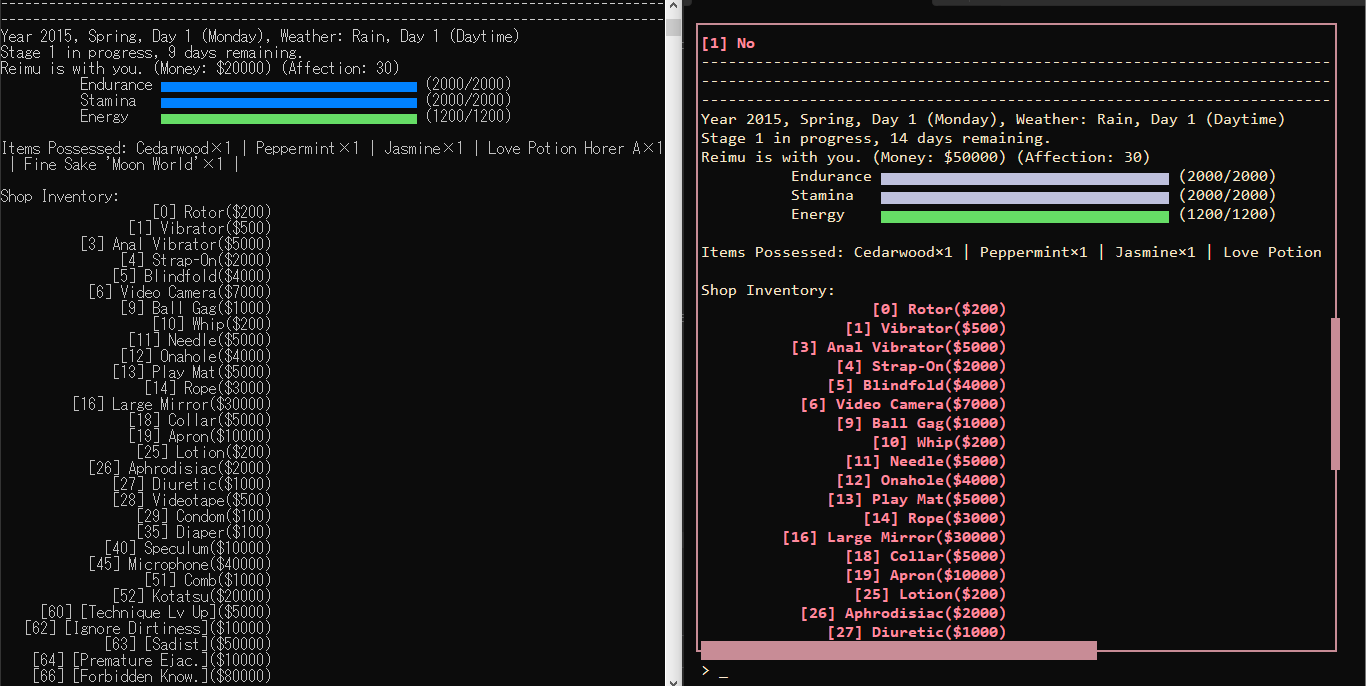
Task: Select [13] Play Mat($5000) in white-text shop list
Action: point(192,372)
